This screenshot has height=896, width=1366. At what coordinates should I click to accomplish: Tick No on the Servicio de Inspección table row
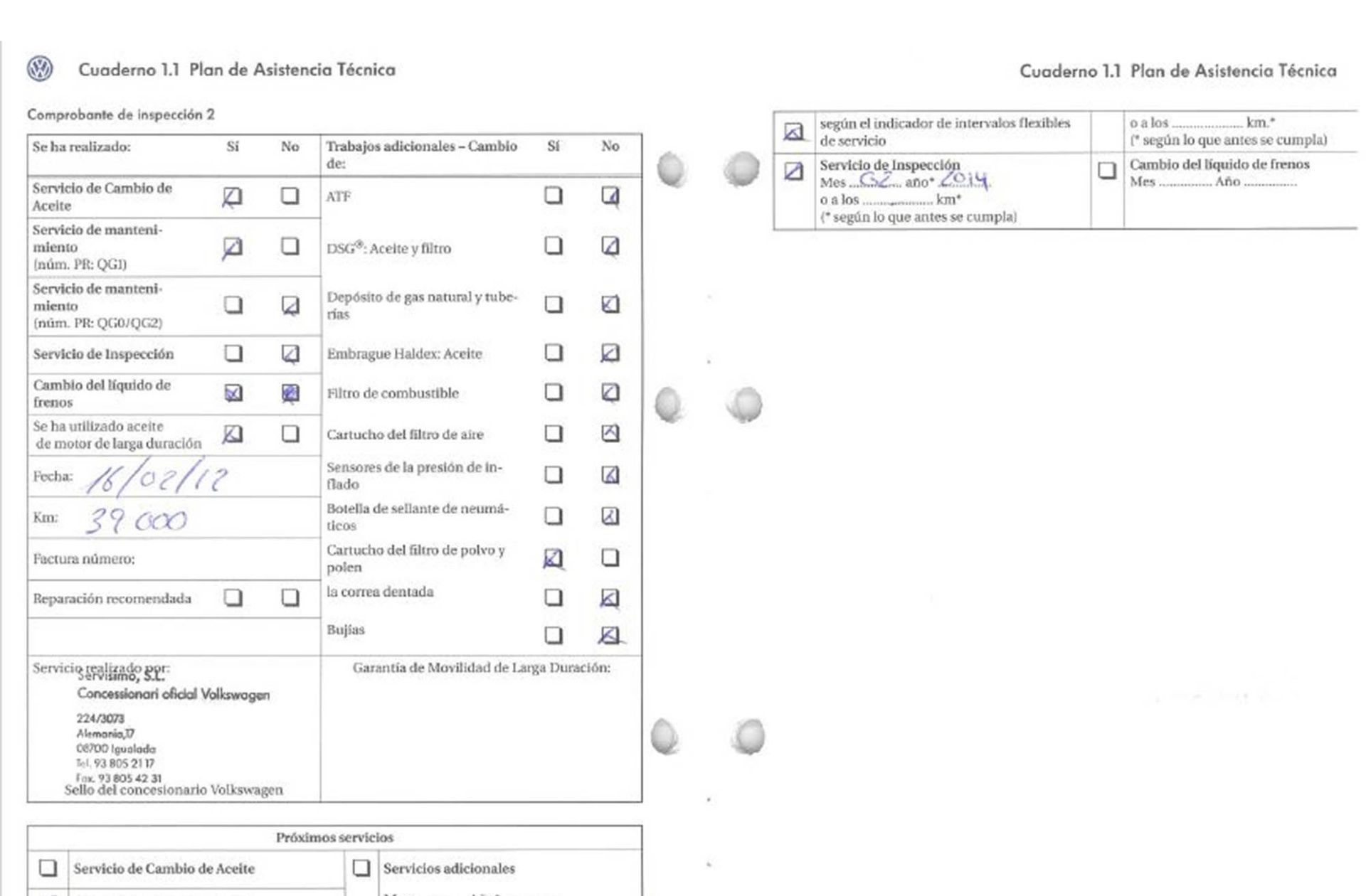pos(290,353)
